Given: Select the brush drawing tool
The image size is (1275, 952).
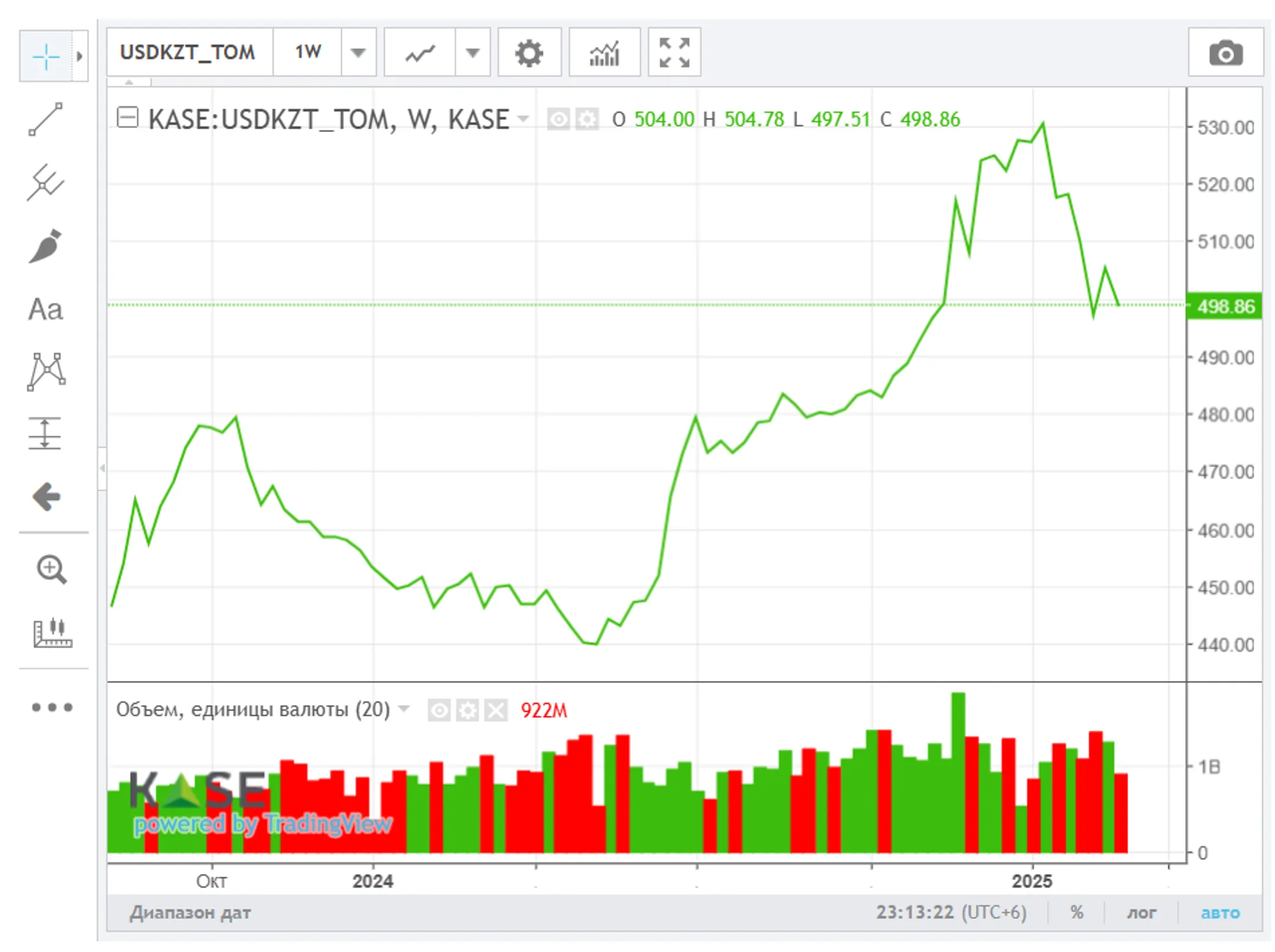Looking at the screenshot, I should point(45,246).
